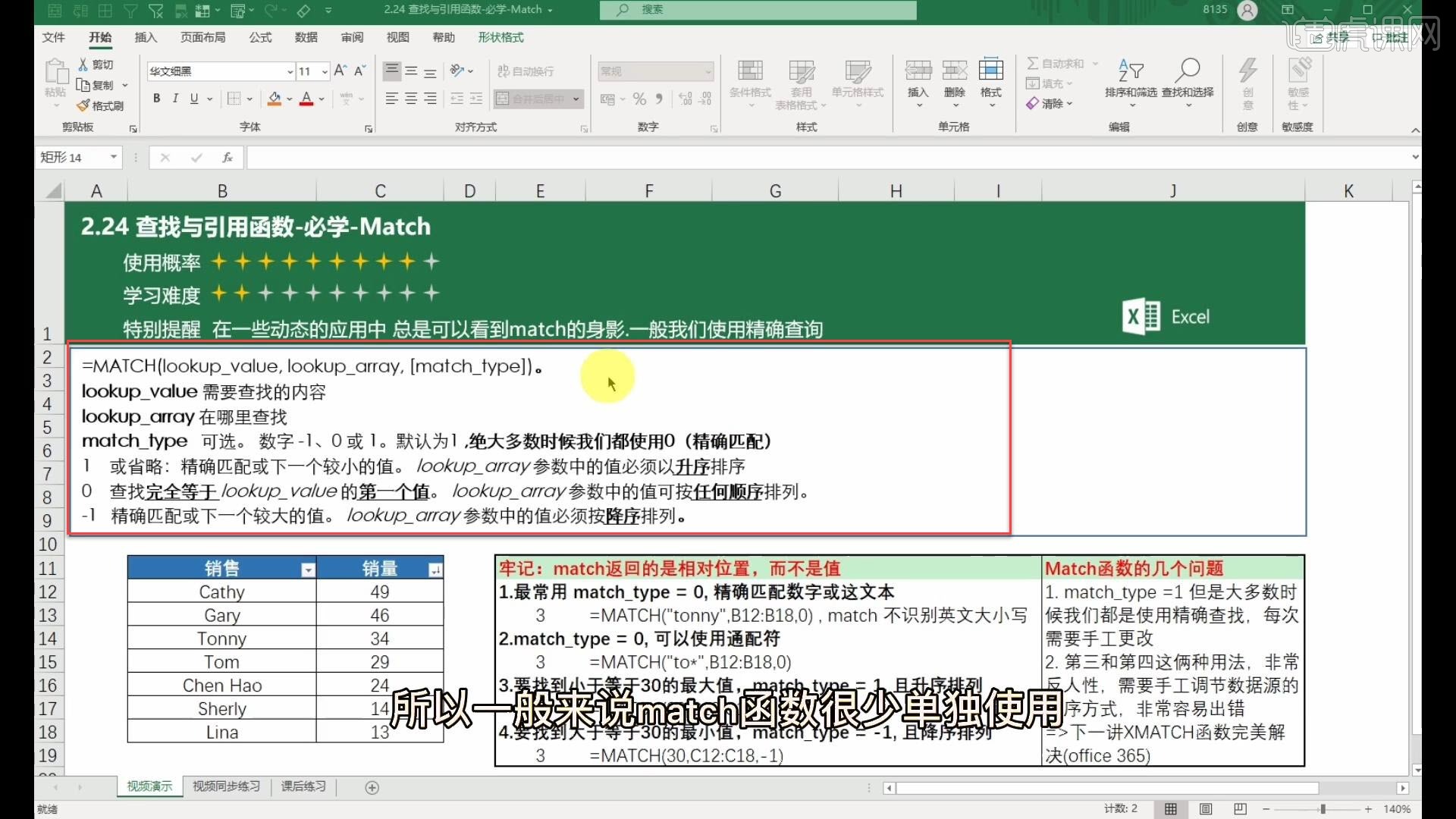Toggle italic formatting I
Image resolution: width=1456 pixels, height=819 pixels.
coord(175,99)
